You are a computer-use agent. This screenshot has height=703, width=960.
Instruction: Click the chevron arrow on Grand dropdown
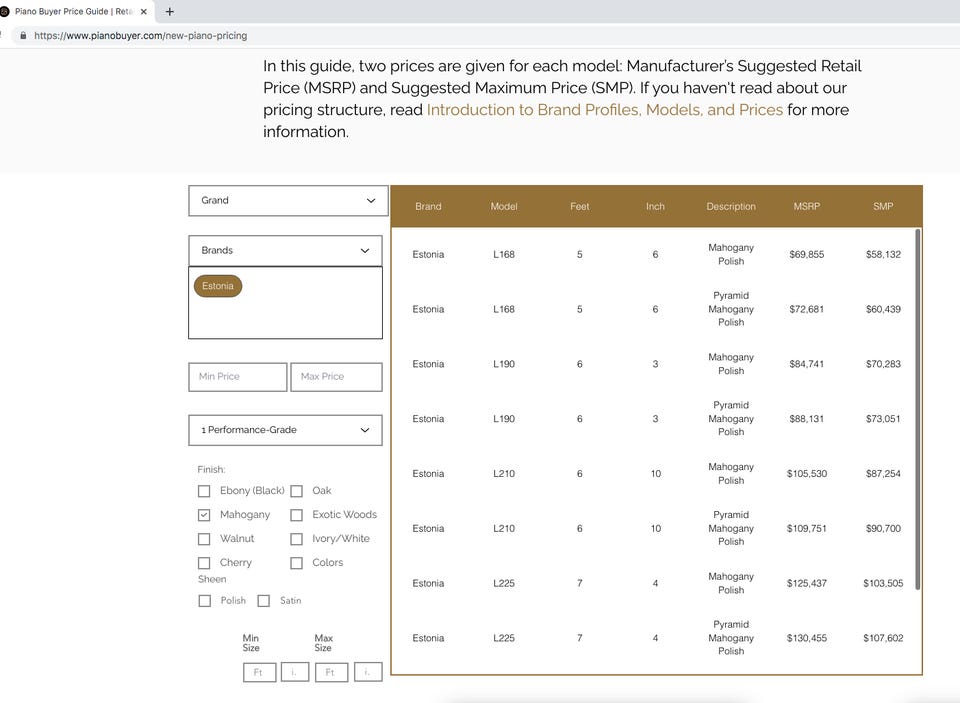(x=370, y=201)
